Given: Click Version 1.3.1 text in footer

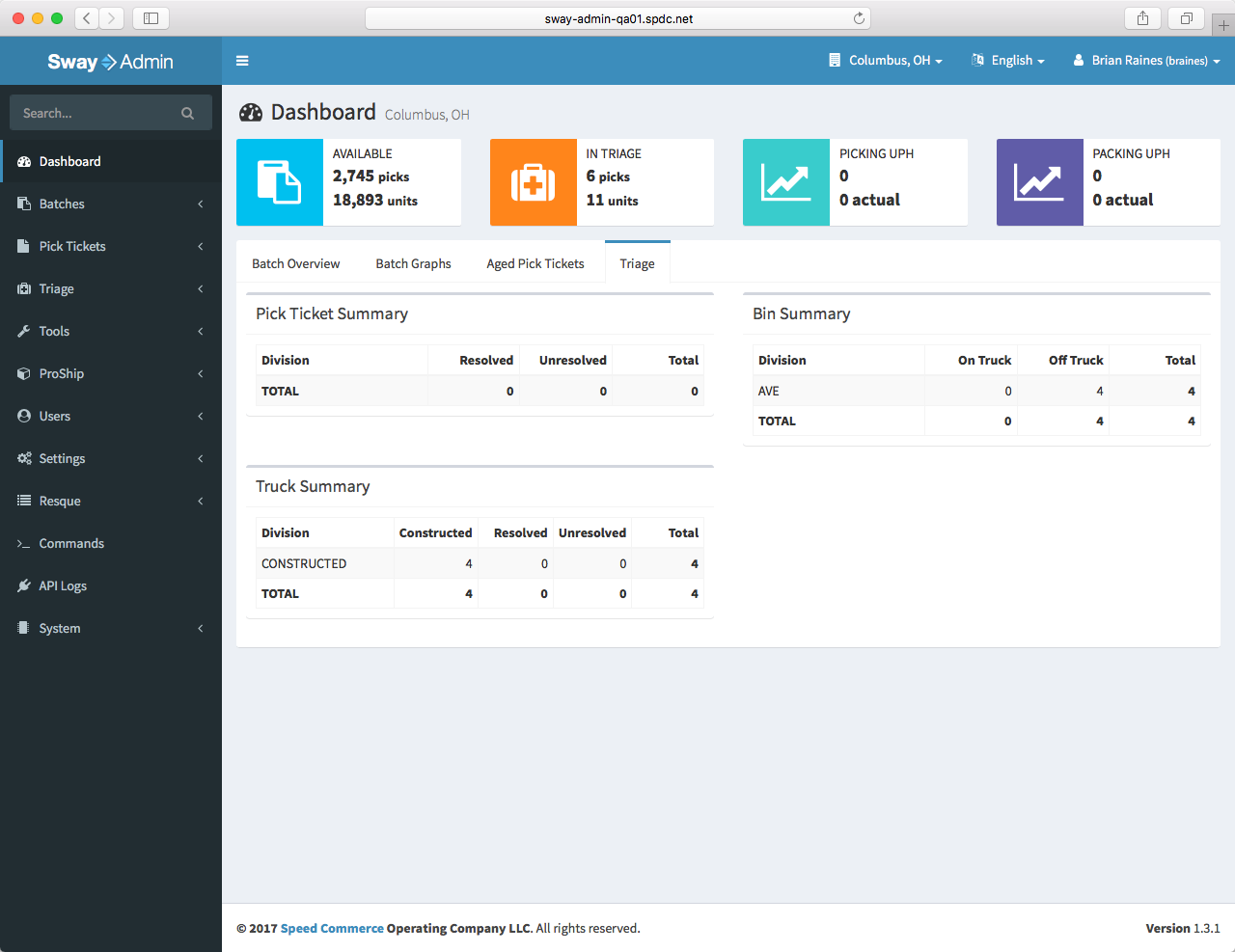Looking at the screenshot, I should pyautogui.click(x=1183, y=928).
